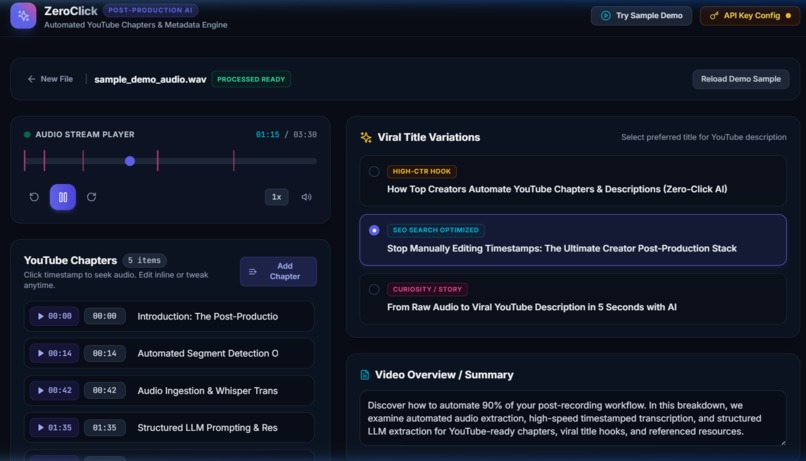Click the From Raw Audio title text

click(x=532, y=307)
